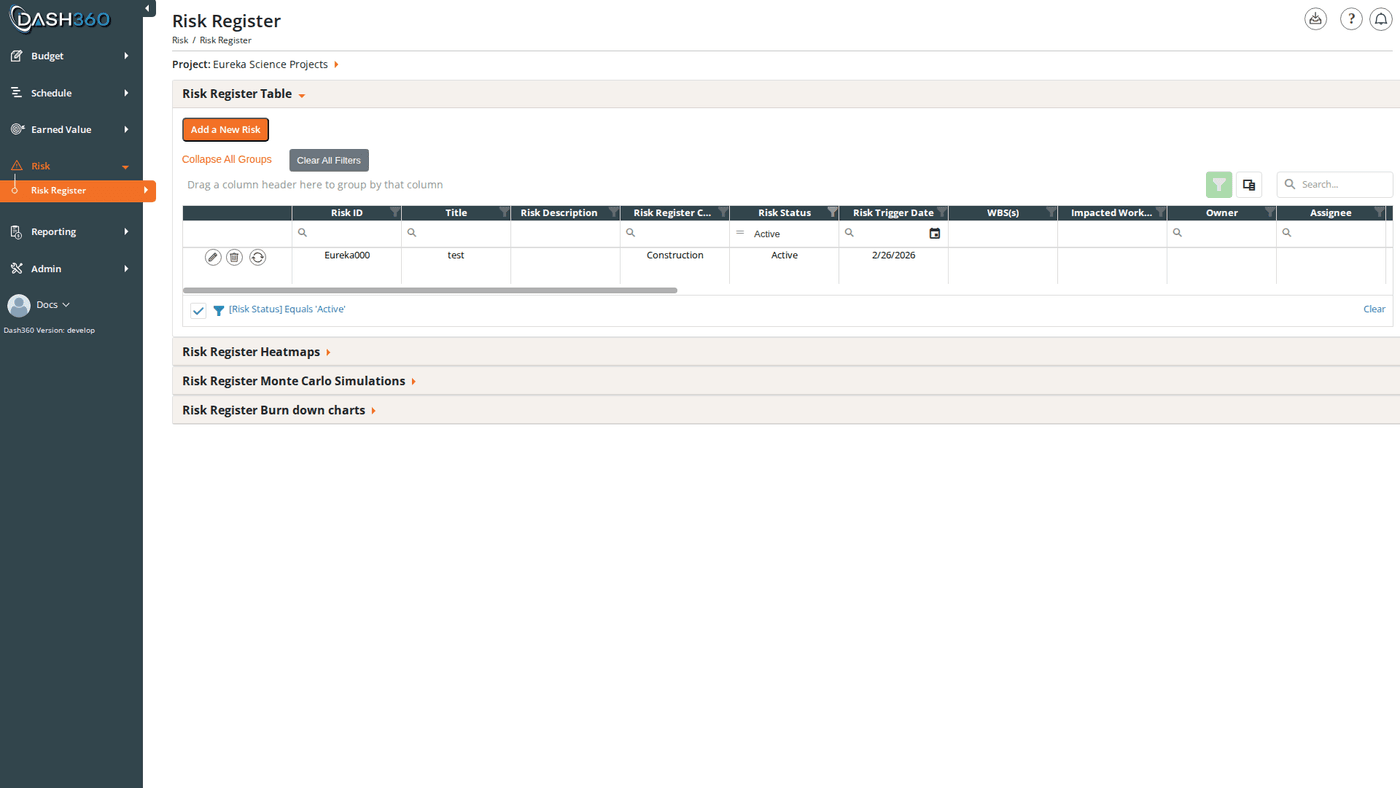Open the help question mark icon
Viewport: 1400px width, 788px height.
tap(1351, 19)
